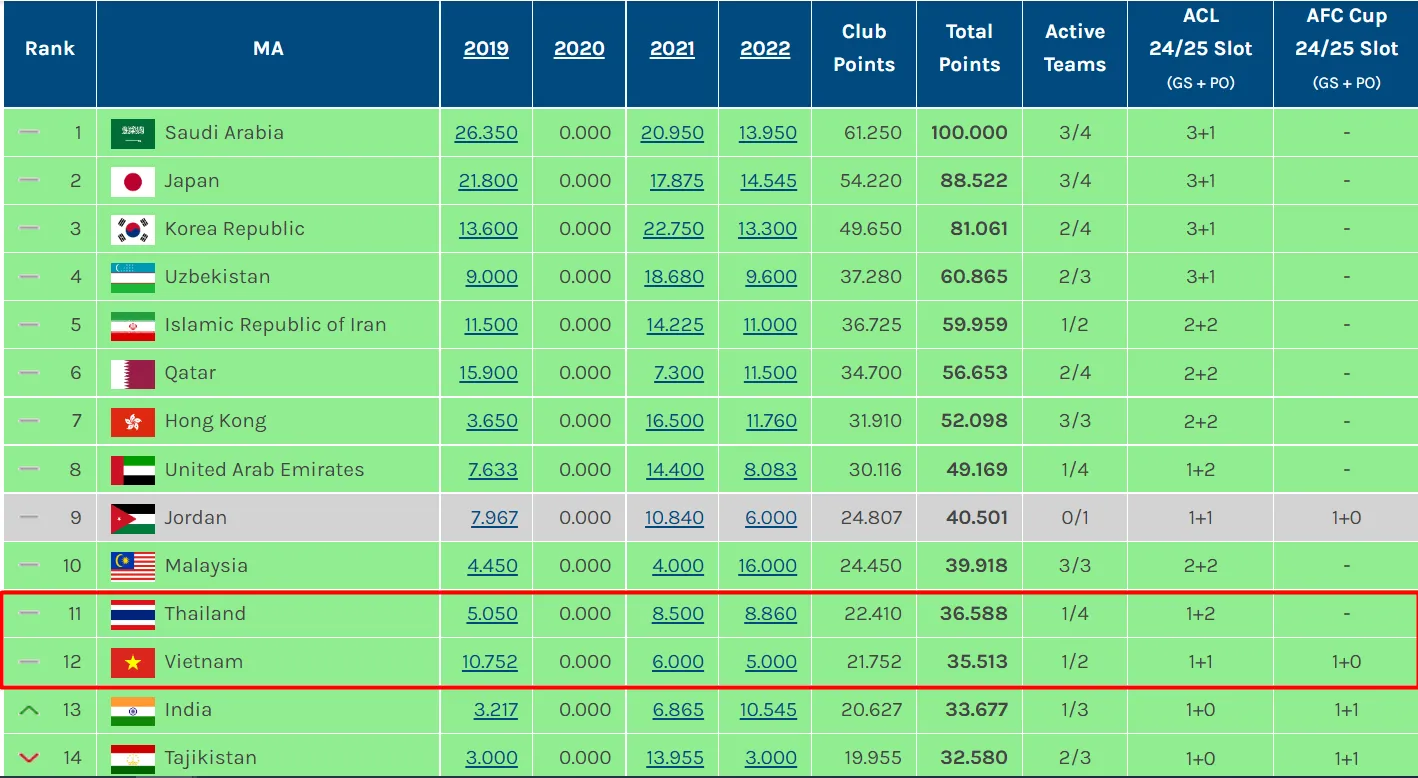Open the 2020 column header link
Screen dimensions: 1418x778
579,49
